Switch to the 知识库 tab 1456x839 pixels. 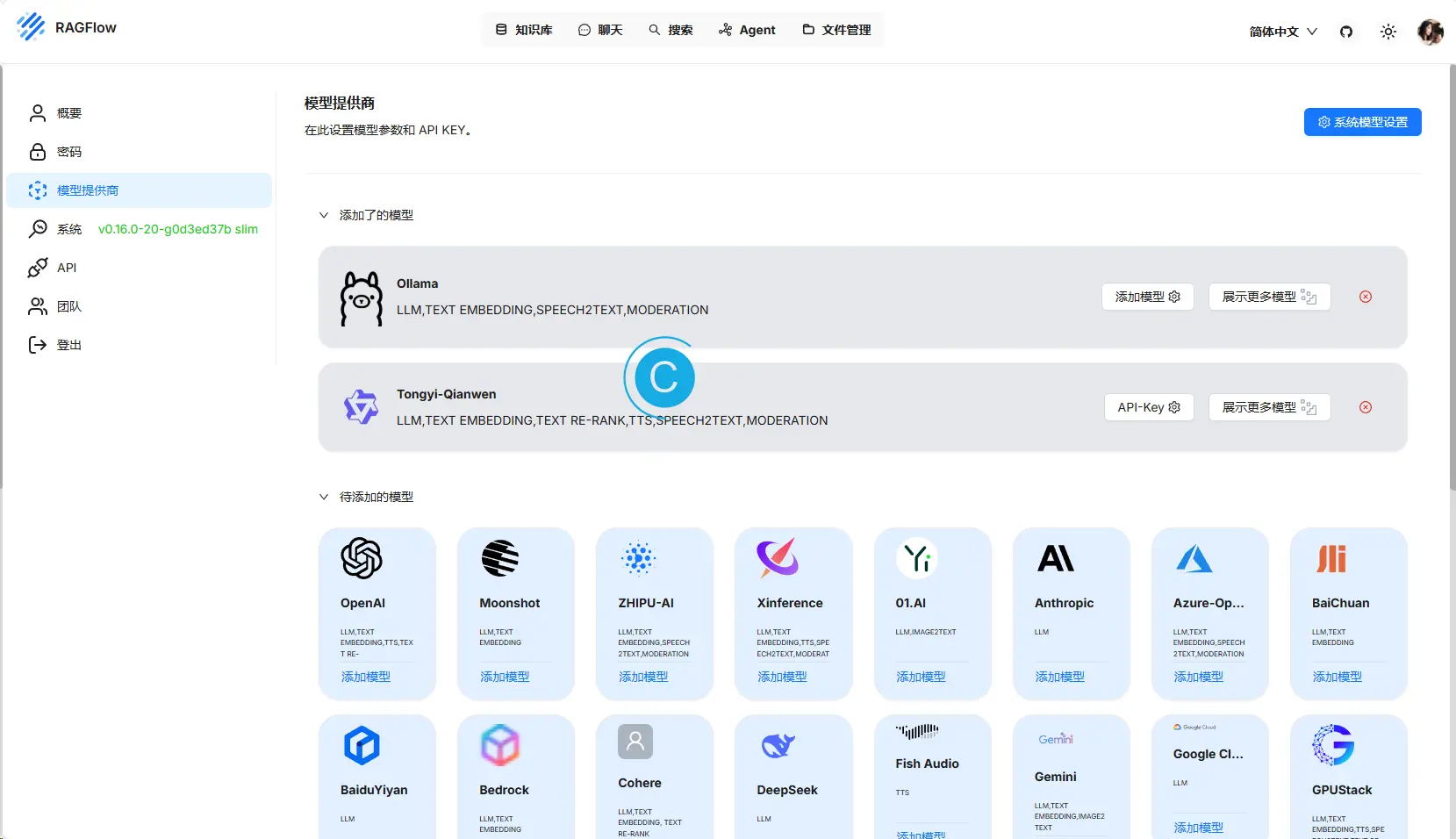click(x=524, y=30)
